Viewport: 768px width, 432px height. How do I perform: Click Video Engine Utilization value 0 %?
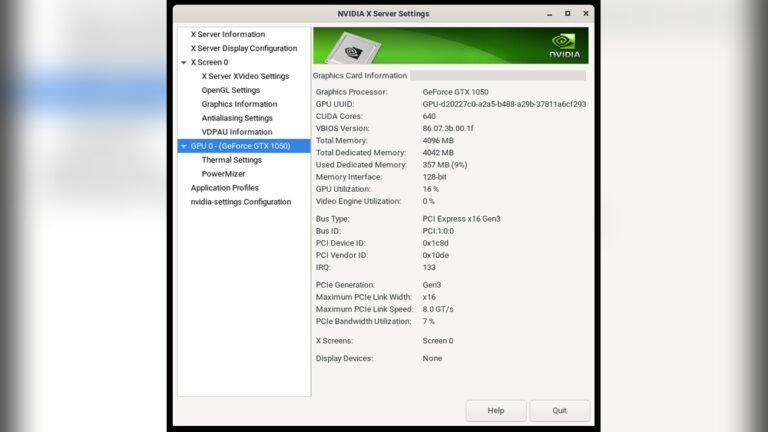(429, 201)
